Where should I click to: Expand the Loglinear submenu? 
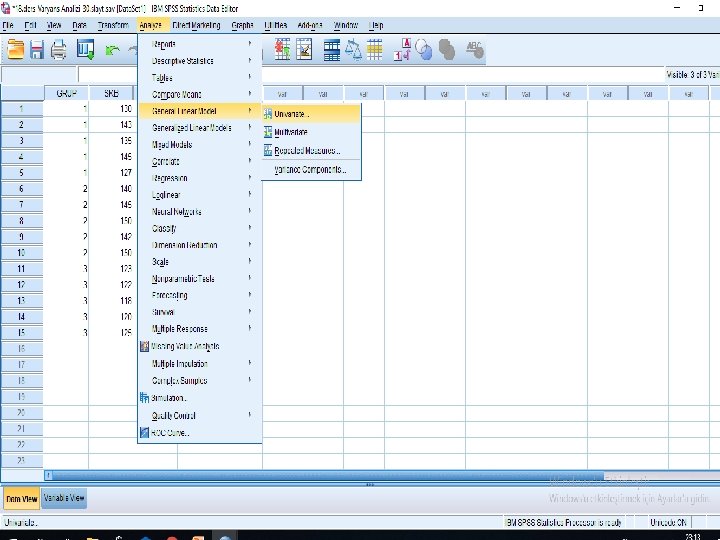click(x=200, y=195)
